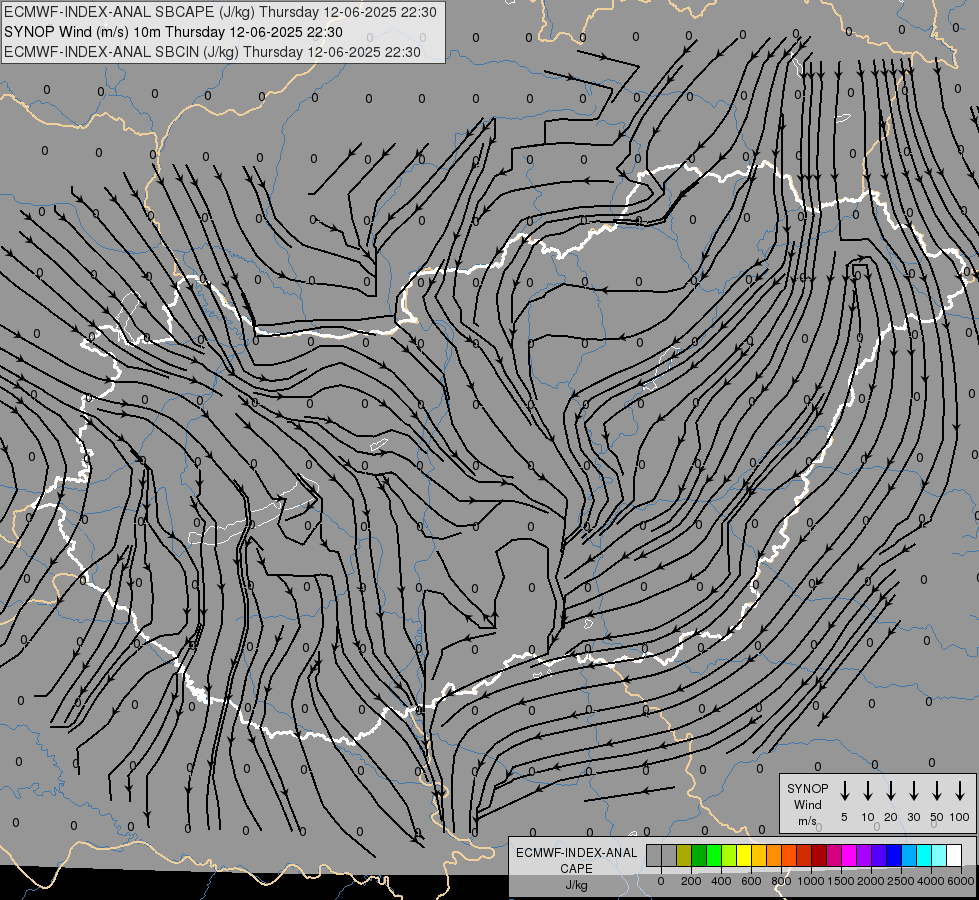Select the amber CAPE swatch
The width and height of the screenshot is (979, 900).
759,855
